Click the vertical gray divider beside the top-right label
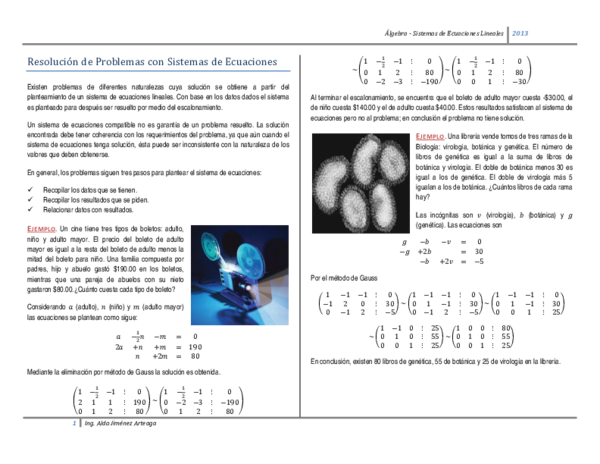 (508, 33)
